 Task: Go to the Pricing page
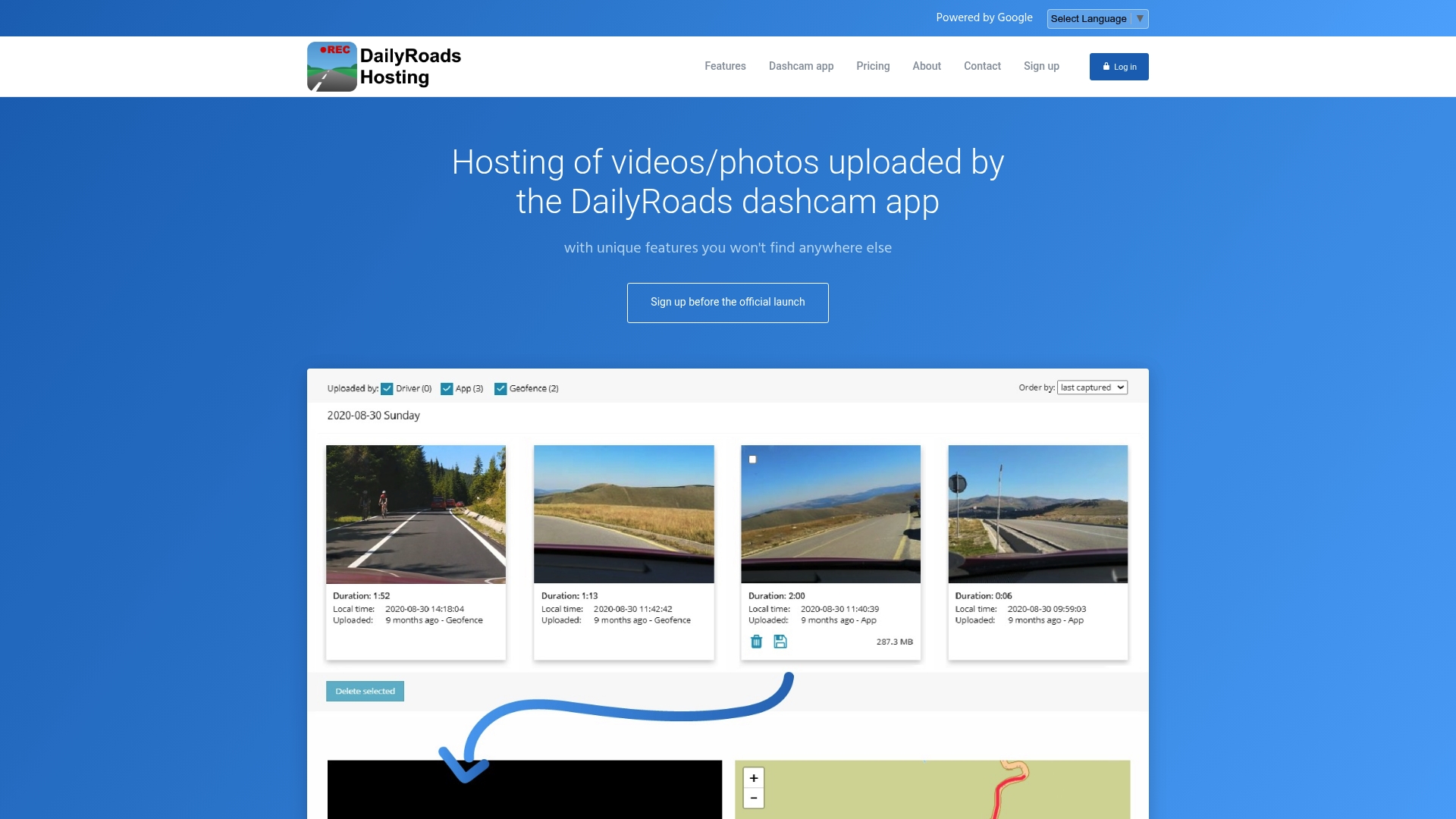tap(873, 66)
